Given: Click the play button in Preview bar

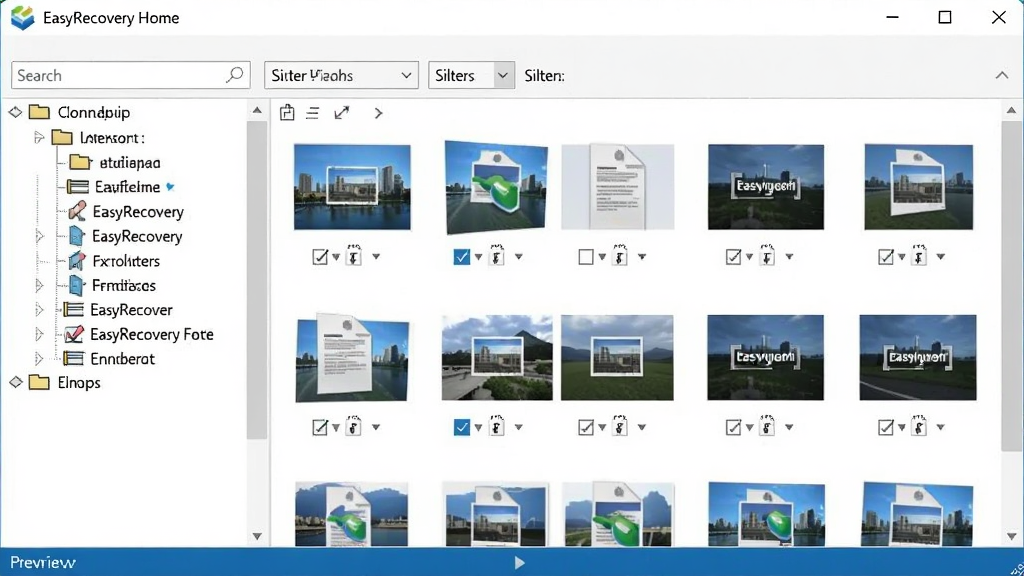Looking at the screenshot, I should 519,562.
